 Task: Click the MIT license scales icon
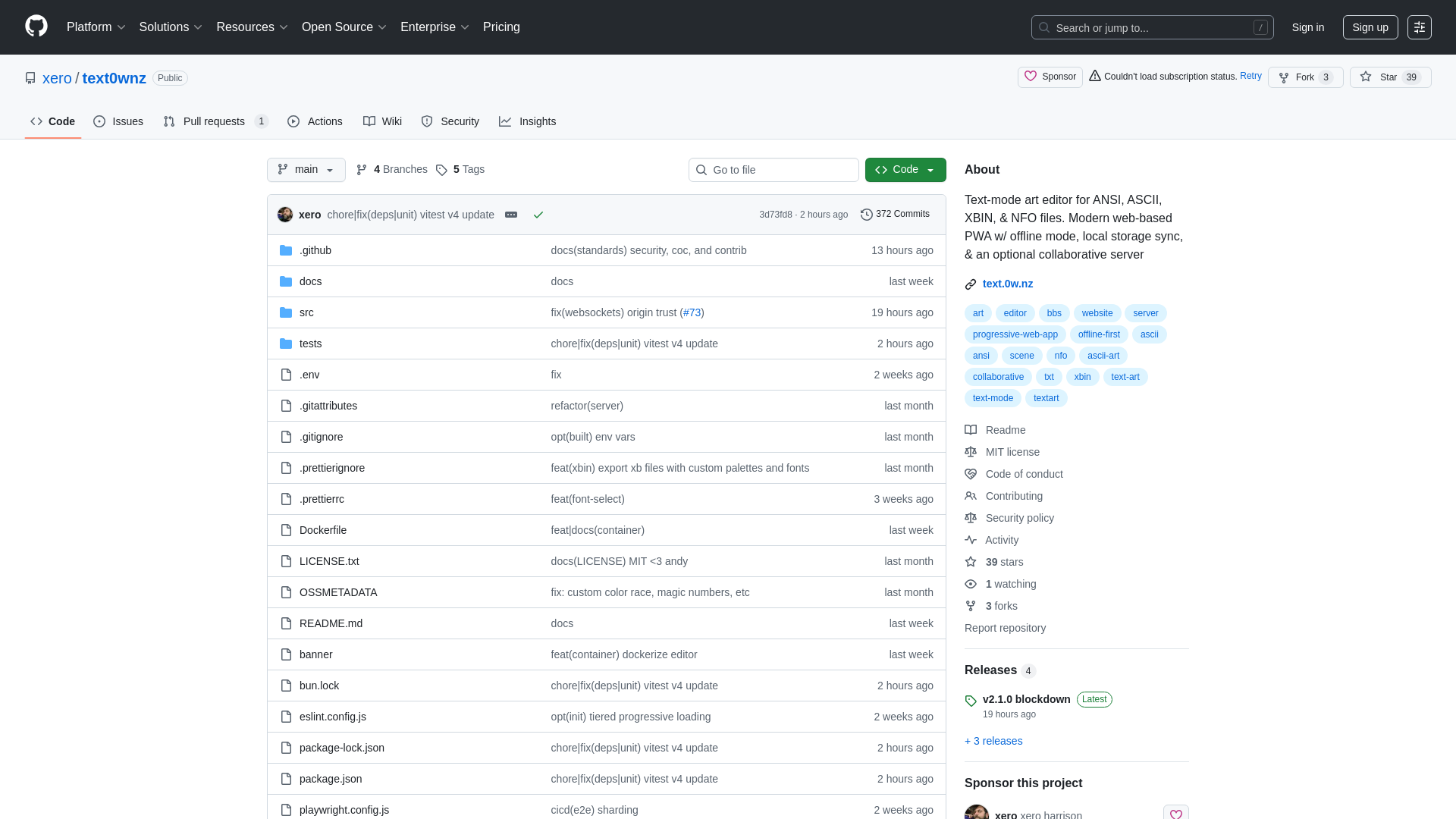click(971, 452)
